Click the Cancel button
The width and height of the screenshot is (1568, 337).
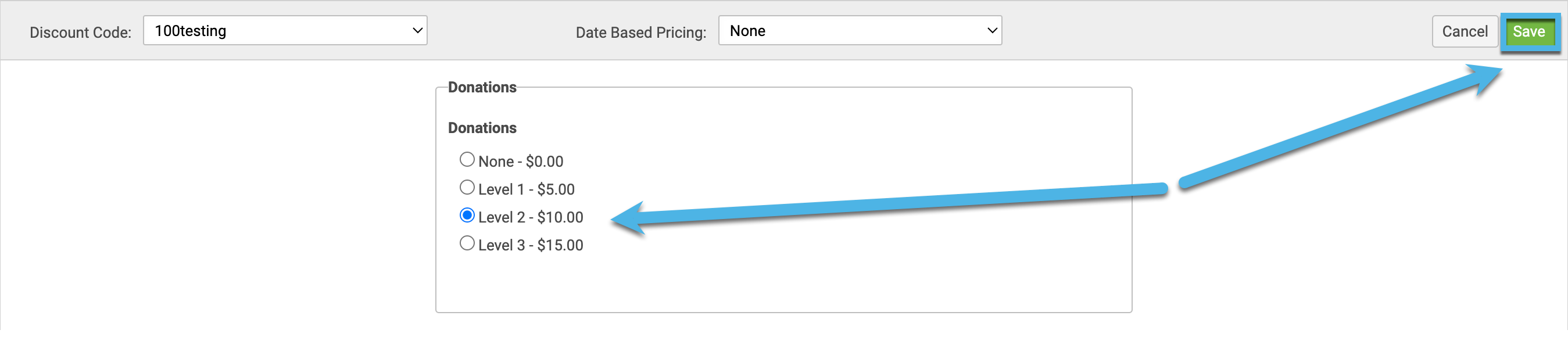(1465, 31)
